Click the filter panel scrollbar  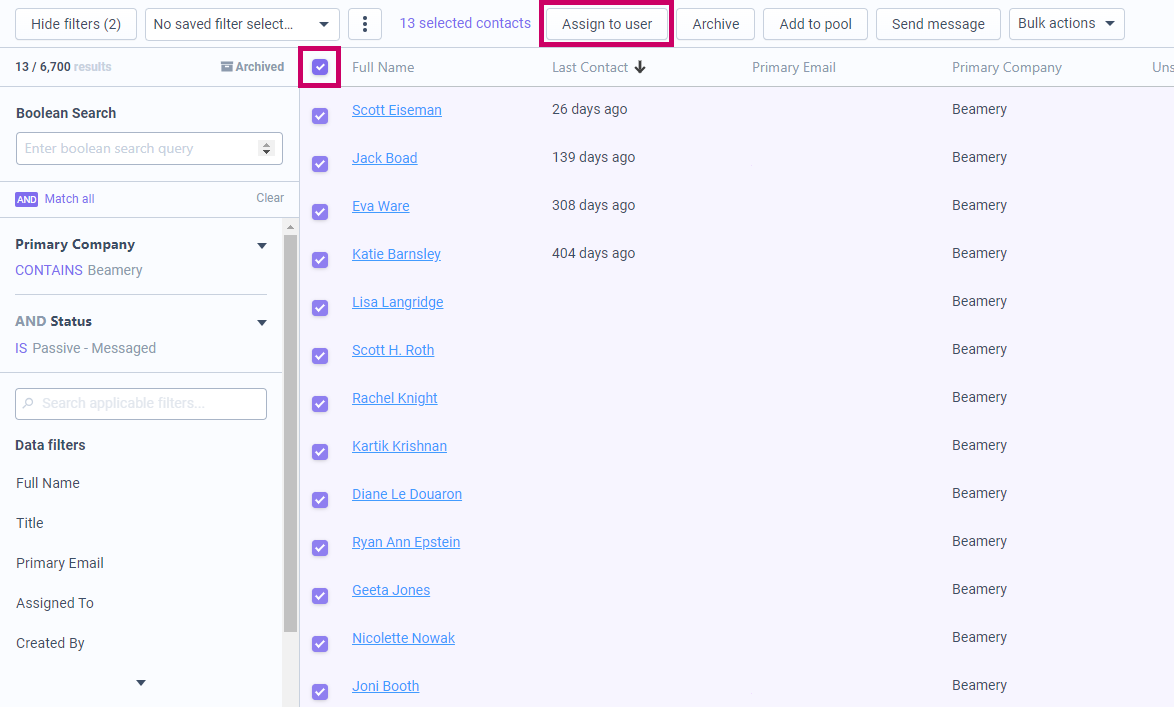click(291, 434)
